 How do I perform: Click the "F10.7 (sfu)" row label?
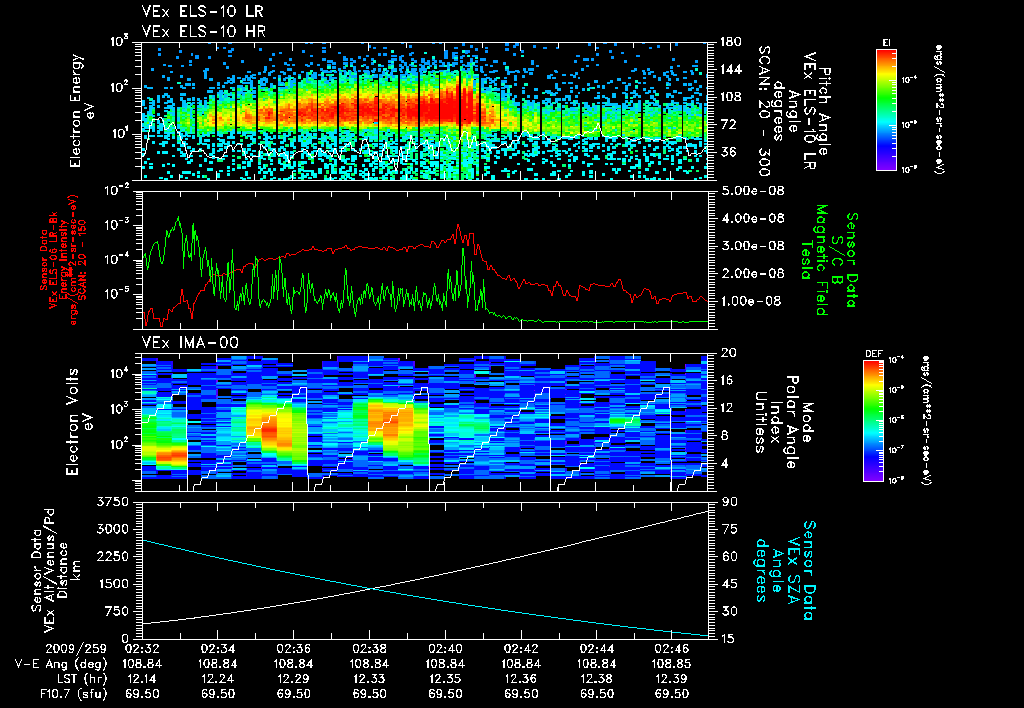(73, 694)
